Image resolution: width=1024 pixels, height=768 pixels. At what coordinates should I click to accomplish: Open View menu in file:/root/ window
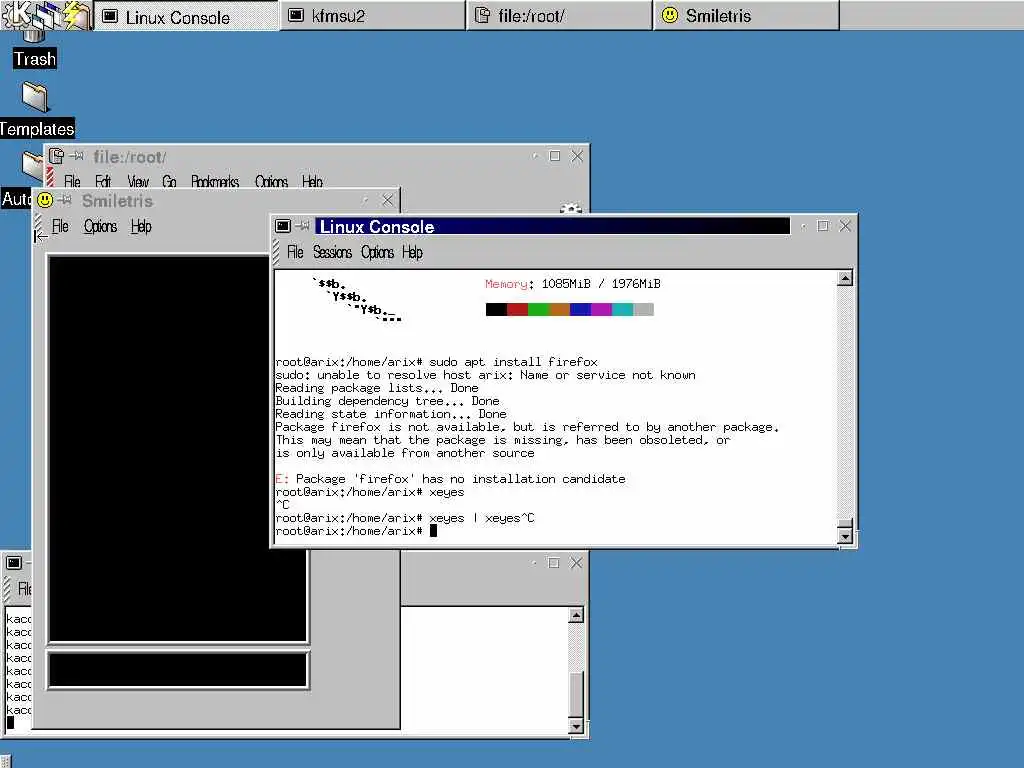(138, 181)
